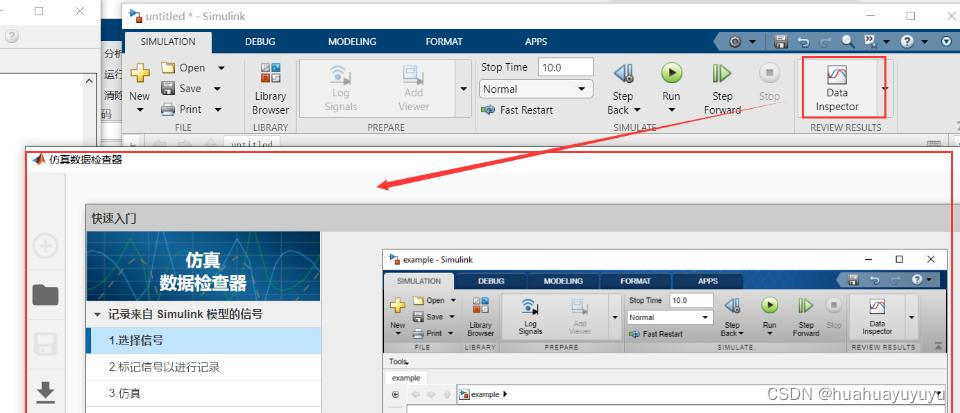This screenshot has height=413, width=960.
Task: Click the gear settings icon in untitled window's top bar
Action: click(x=735, y=42)
